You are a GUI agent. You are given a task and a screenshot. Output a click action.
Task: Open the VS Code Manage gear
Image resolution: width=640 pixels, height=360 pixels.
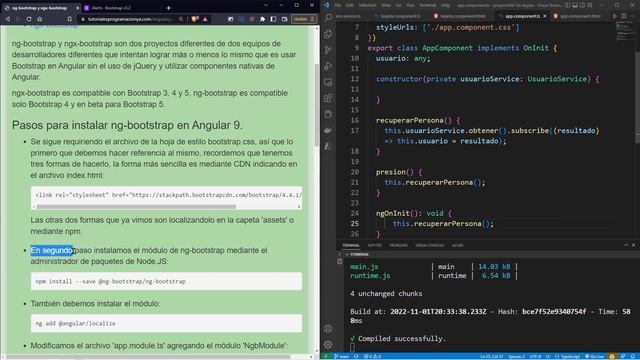(x=328, y=344)
